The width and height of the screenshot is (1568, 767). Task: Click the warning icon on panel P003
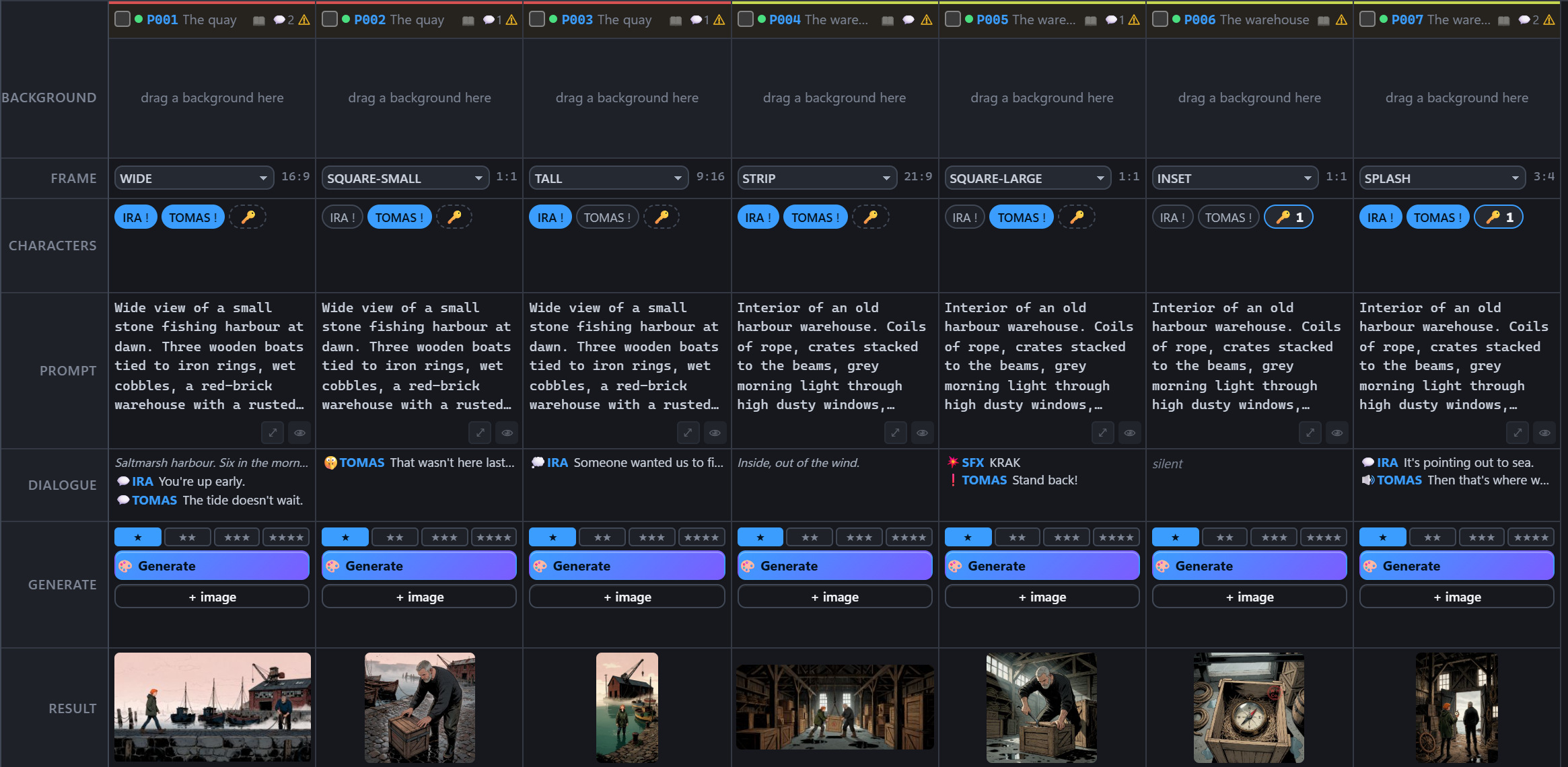tap(719, 20)
